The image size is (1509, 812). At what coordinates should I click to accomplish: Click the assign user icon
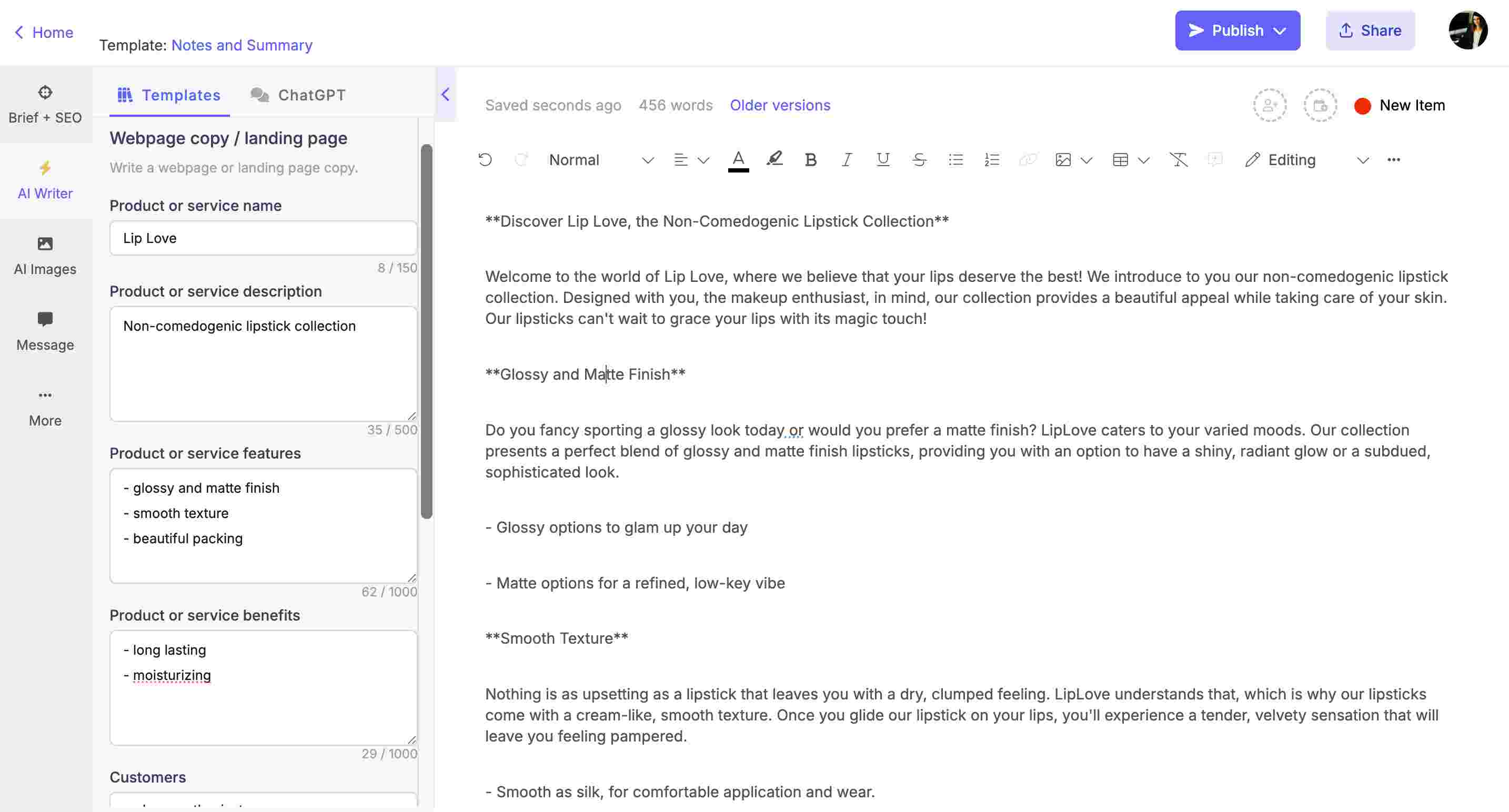click(1270, 105)
